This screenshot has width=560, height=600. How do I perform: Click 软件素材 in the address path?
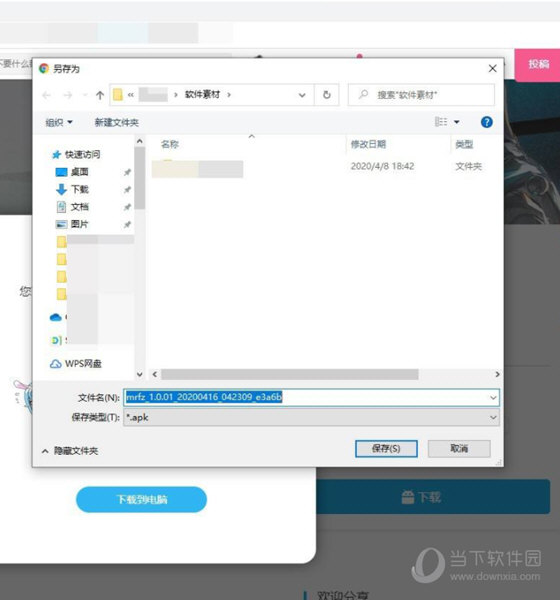click(202, 95)
